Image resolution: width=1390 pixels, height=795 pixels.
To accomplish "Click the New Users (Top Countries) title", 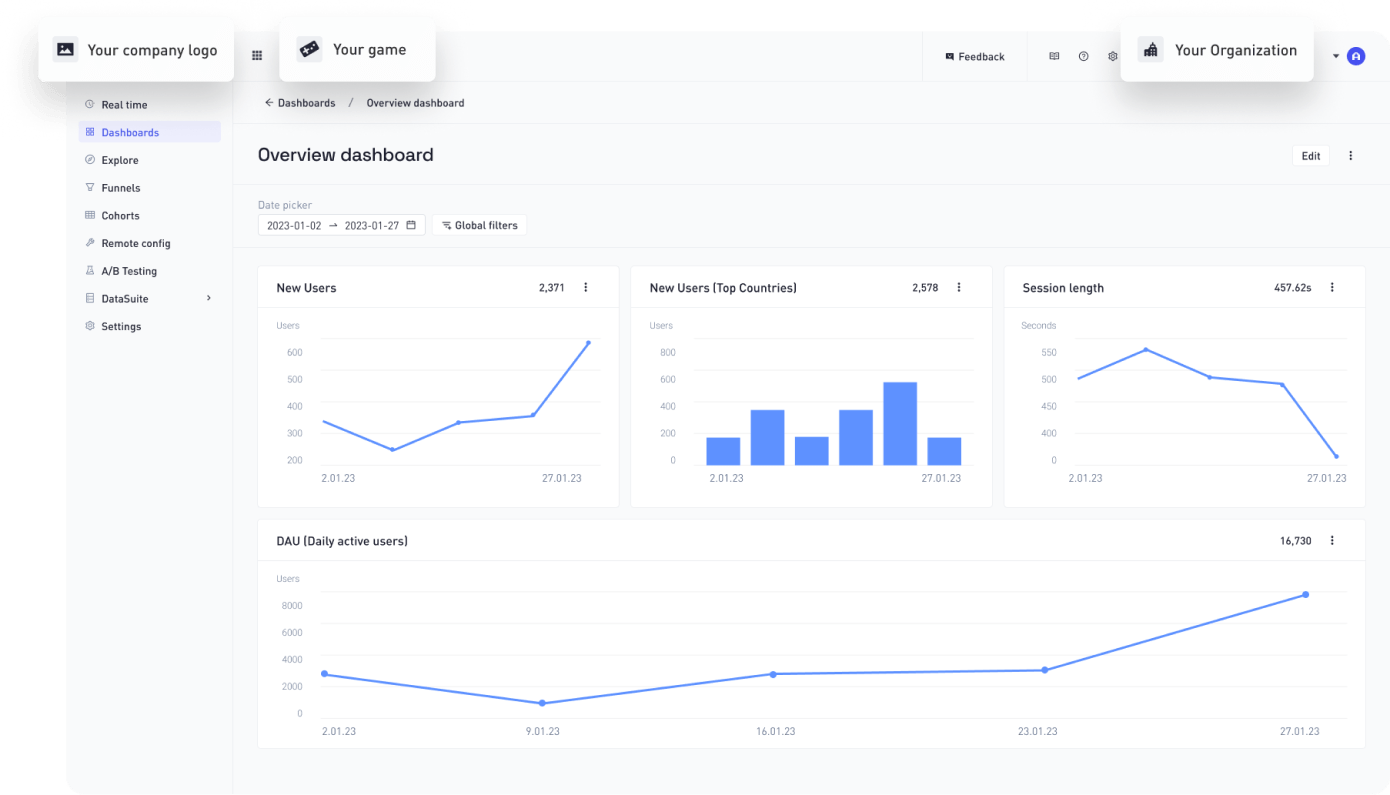I will point(723,288).
